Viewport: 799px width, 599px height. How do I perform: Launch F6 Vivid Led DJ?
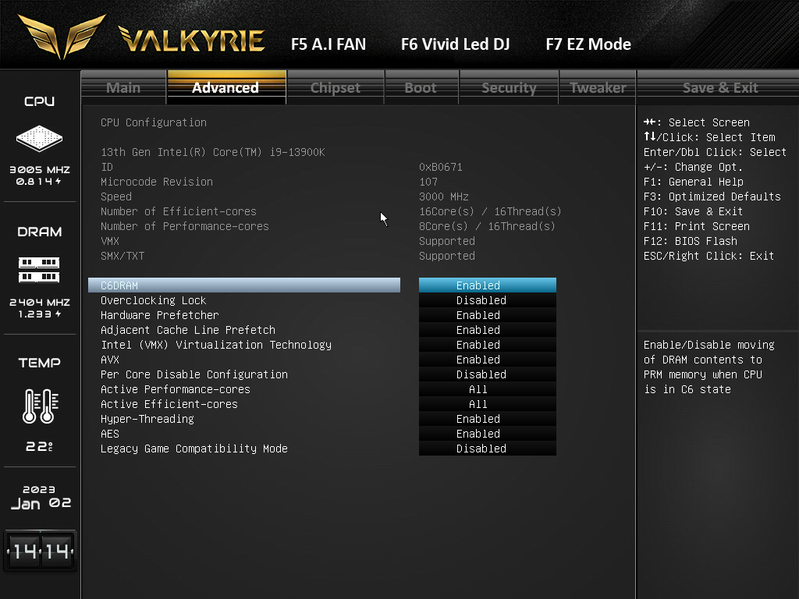(x=455, y=44)
